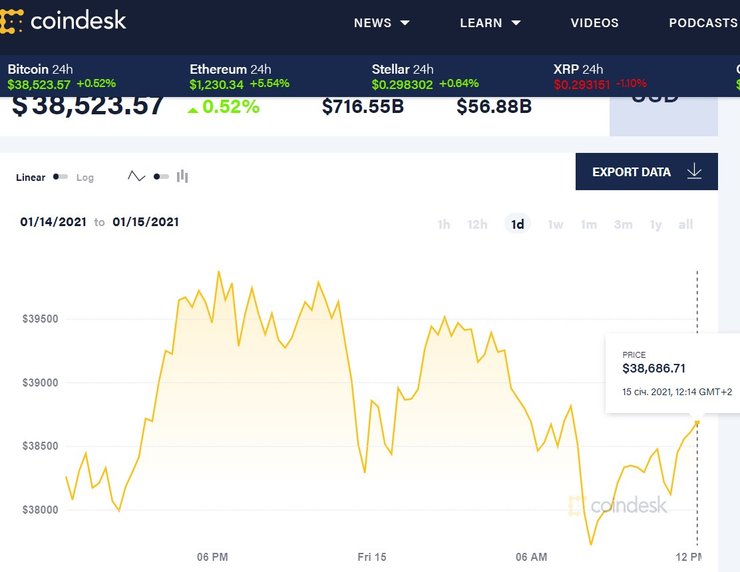This screenshot has width=740, height=572.
Task: Click the CoinDesk logo
Action: [64, 22]
